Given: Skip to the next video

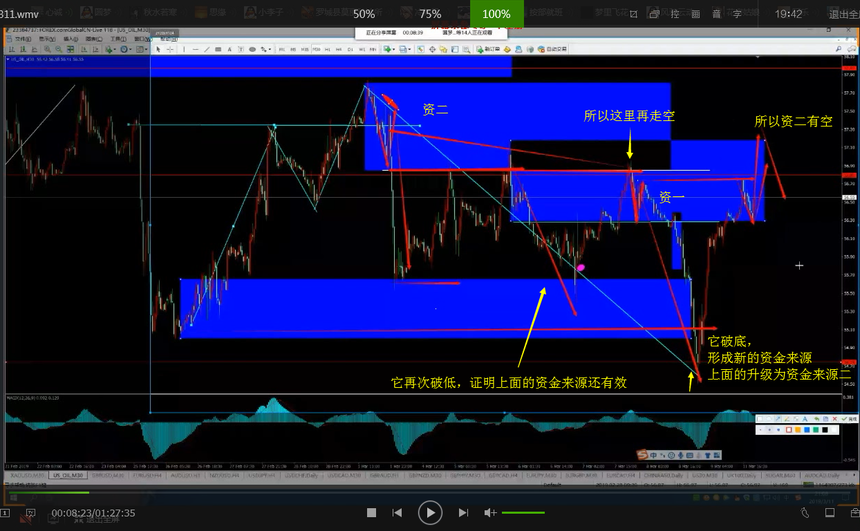Looking at the screenshot, I should tap(463, 513).
